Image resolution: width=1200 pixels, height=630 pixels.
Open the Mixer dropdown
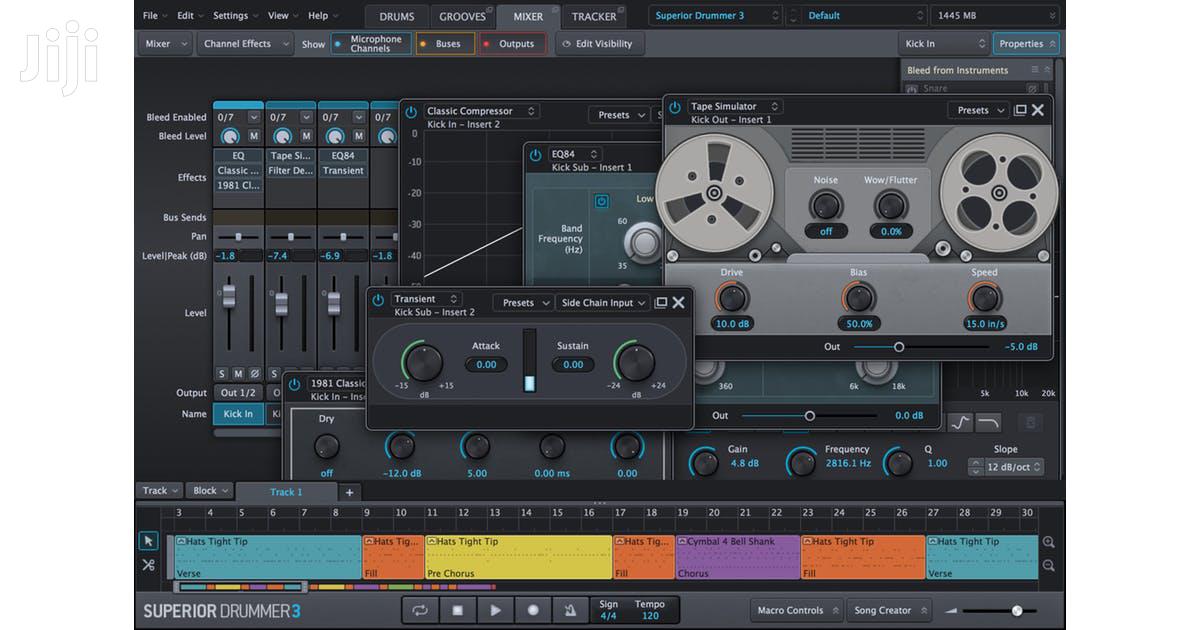pyautogui.click(x=164, y=44)
